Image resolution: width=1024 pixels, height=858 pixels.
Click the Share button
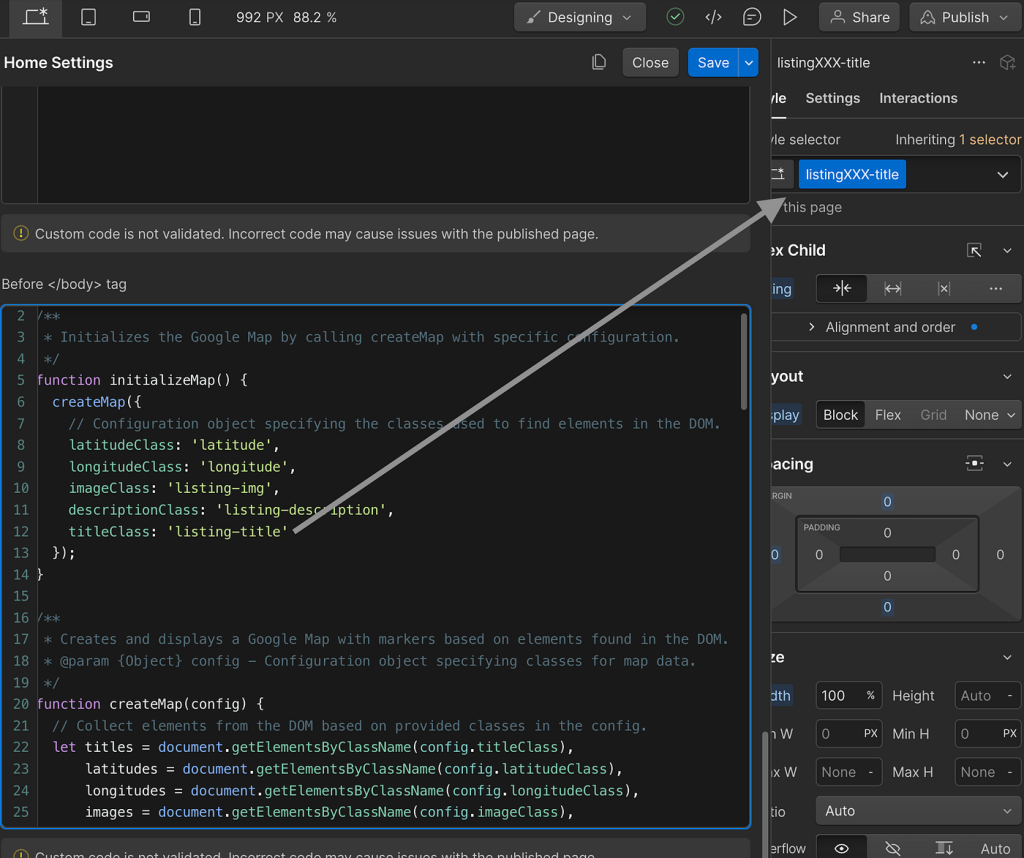pyautogui.click(x=860, y=17)
